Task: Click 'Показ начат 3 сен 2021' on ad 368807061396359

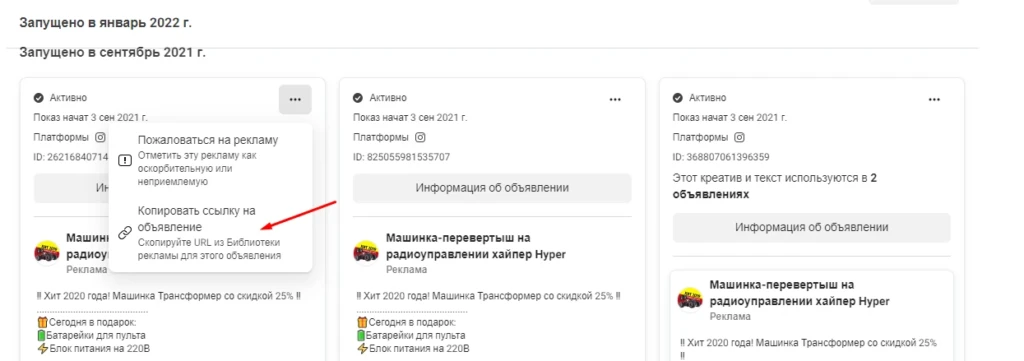Action: pos(729,118)
